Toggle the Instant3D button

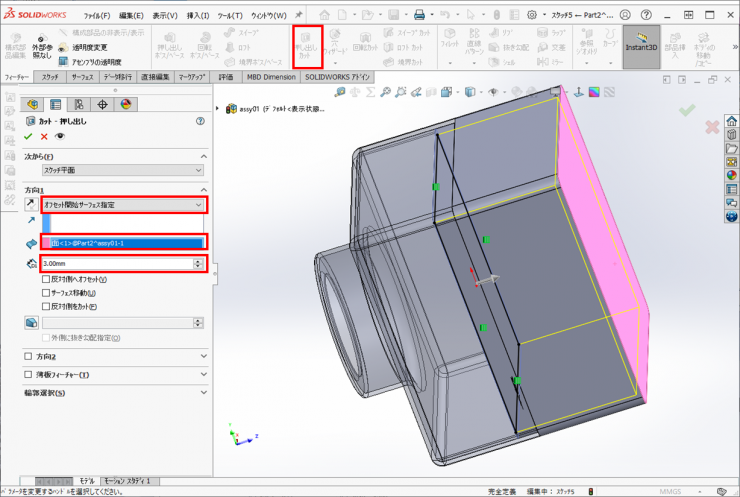coord(641,47)
